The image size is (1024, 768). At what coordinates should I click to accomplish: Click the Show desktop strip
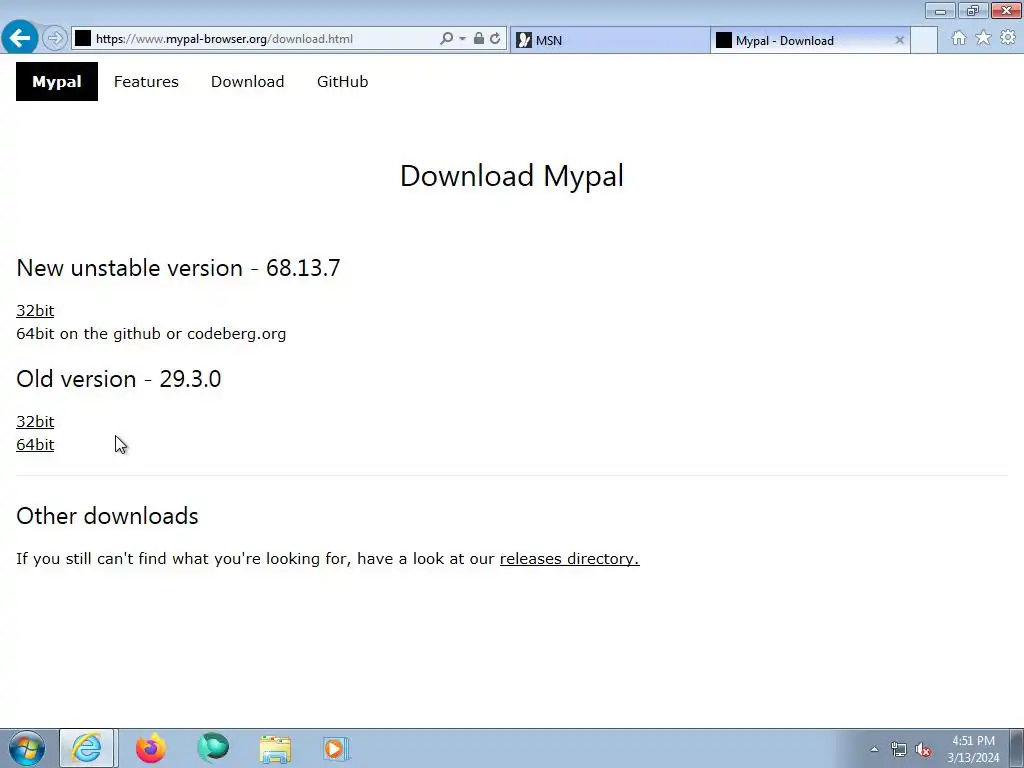1017,748
